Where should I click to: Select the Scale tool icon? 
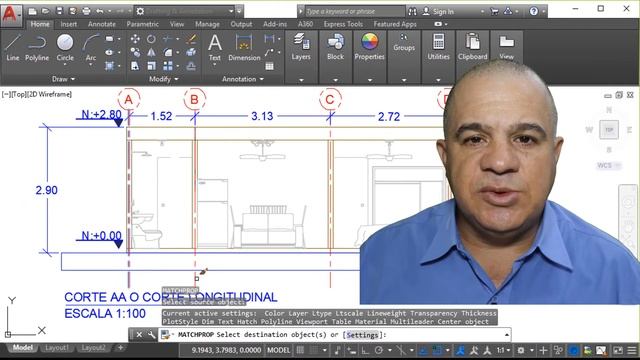[151, 66]
